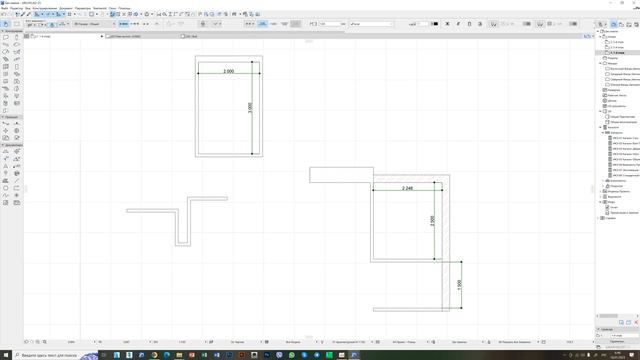Expand the Справка node in the Navigator
Viewport: 640px width, 360px height.
598,218
